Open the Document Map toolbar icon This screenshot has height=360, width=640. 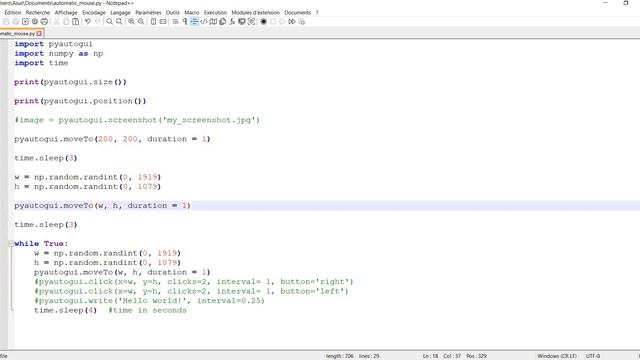point(213,22)
